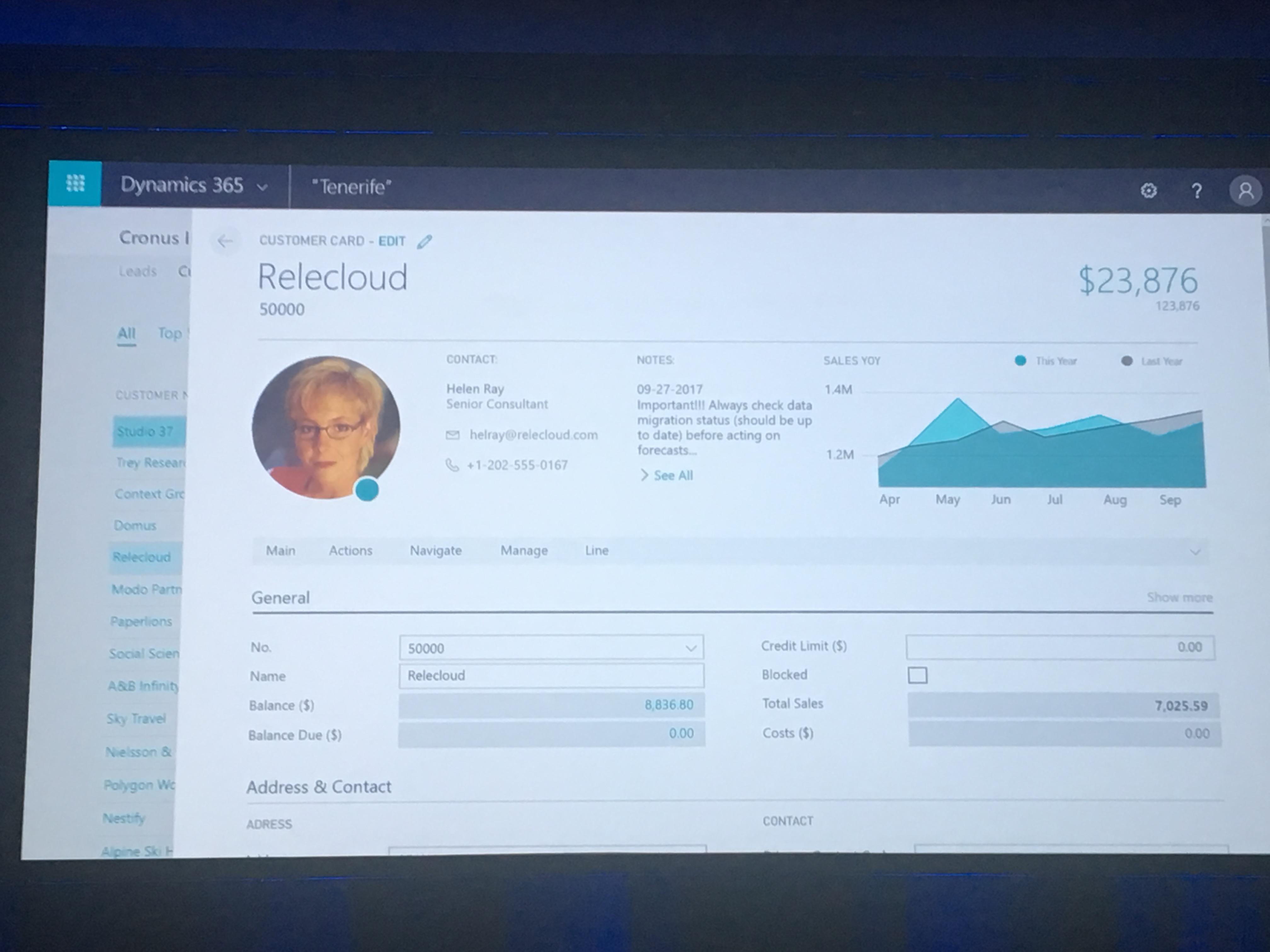This screenshot has height=952, width=1270.
Task: Click the Costs value field
Action: (x=1065, y=734)
